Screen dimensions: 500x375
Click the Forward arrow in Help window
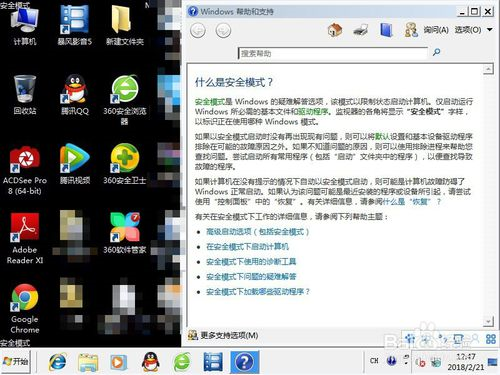223,31
